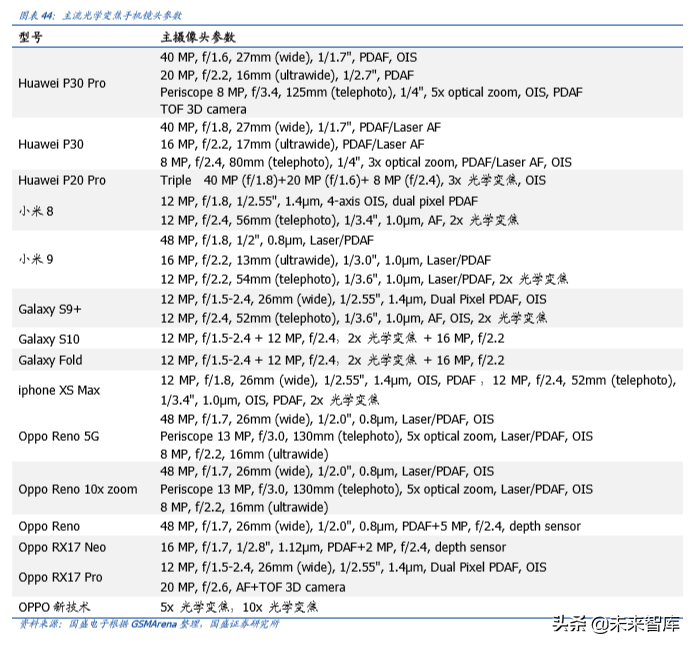Click the '1/3.4", 1.0µm, OIS, PDAF, 2x' line
Screen dimensions: 695x648
click(269, 400)
